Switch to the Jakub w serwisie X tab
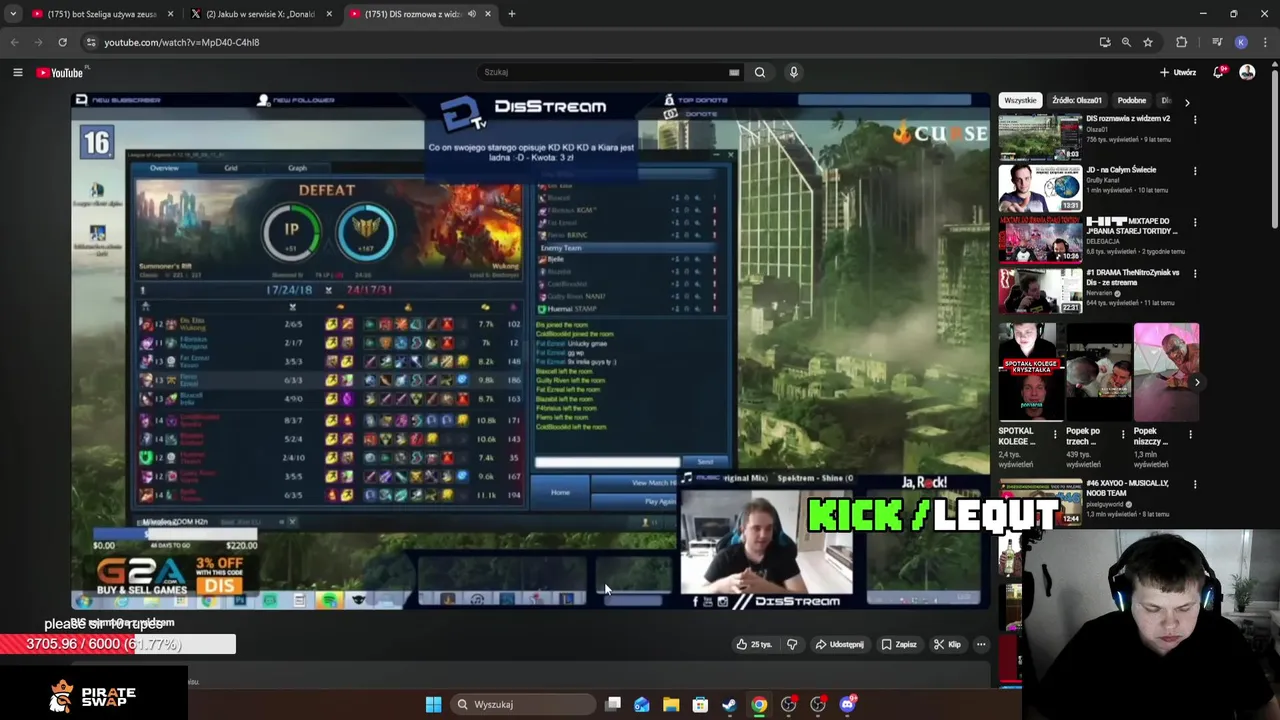 (x=260, y=14)
